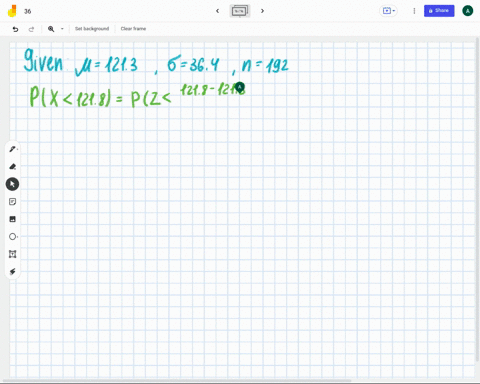
Task: Click the horizontal scrollbar at the bottom
Action: (177, 381)
